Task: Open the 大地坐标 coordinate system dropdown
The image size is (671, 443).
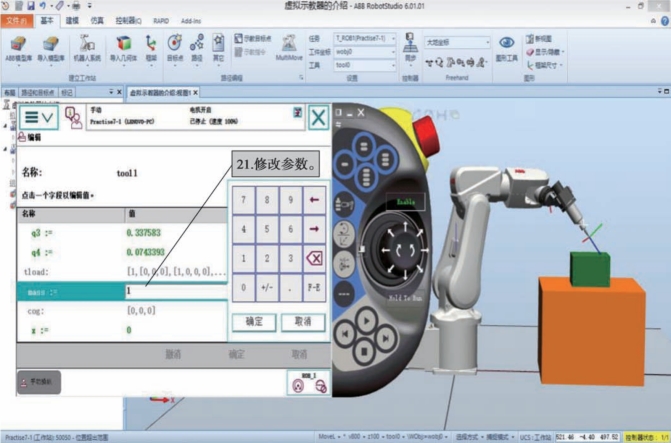Action: point(457,42)
